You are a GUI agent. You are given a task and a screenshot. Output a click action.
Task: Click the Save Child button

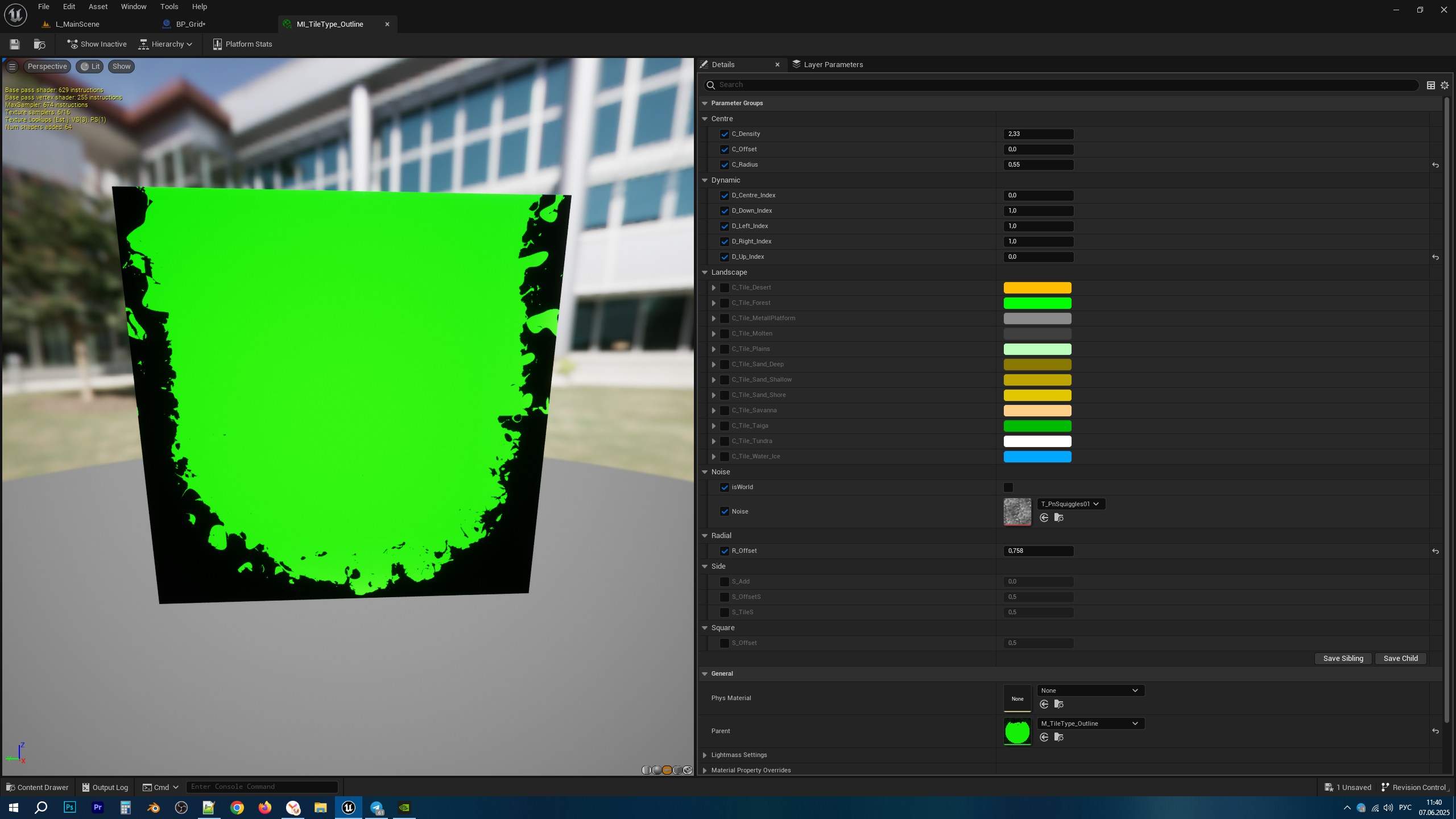pyautogui.click(x=1400, y=659)
